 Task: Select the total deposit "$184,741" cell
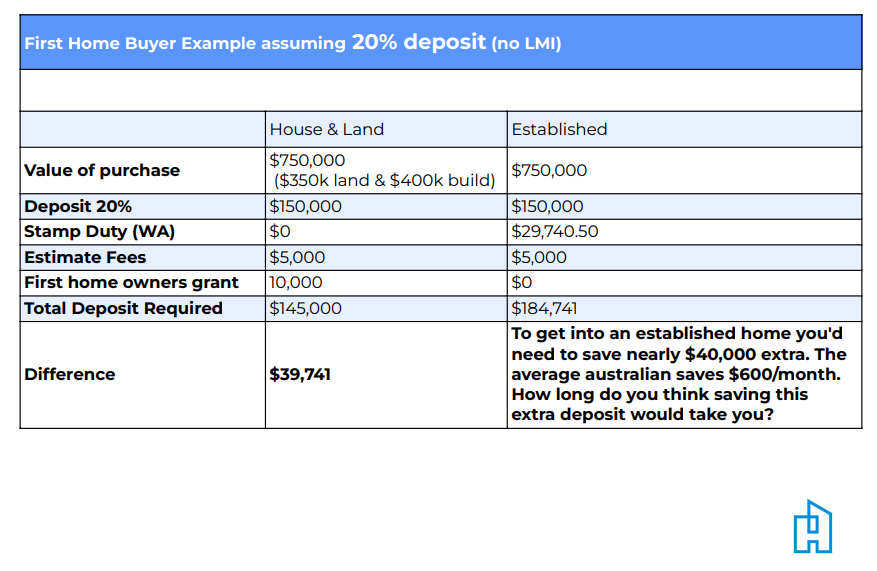685,308
